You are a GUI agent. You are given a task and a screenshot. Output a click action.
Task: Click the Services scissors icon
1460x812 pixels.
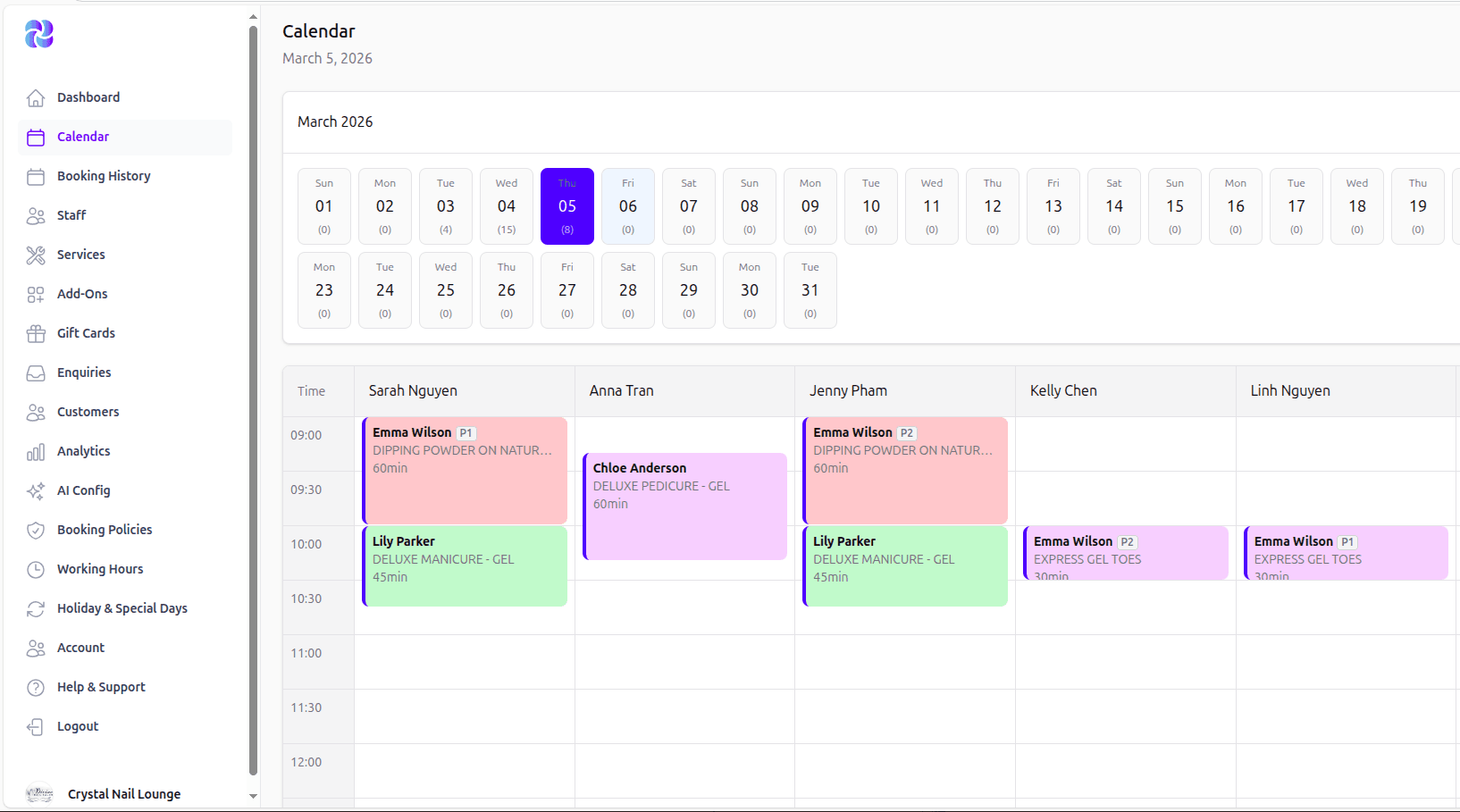(36, 255)
